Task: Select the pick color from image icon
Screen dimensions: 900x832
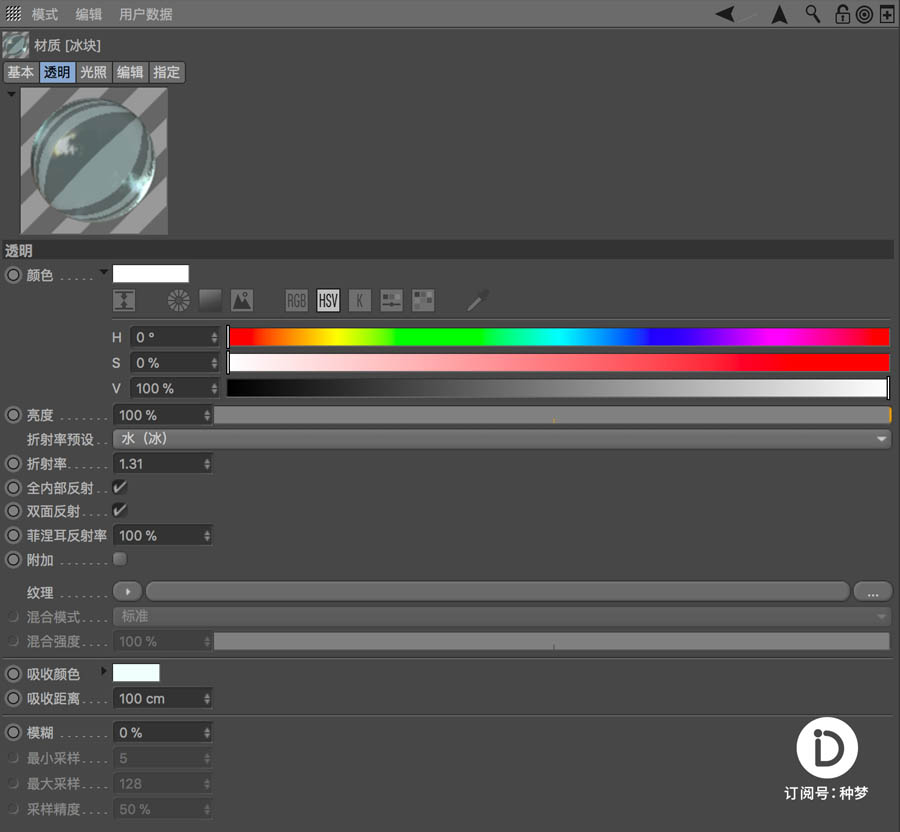Action: coord(242,300)
